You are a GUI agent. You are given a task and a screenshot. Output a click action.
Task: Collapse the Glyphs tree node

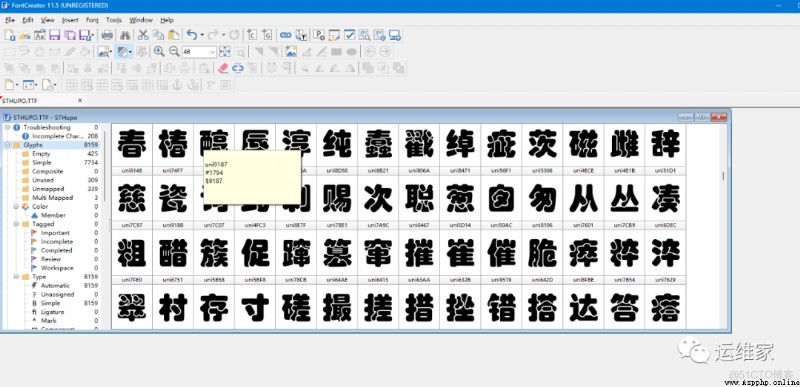pyautogui.click(x=8, y=145)
